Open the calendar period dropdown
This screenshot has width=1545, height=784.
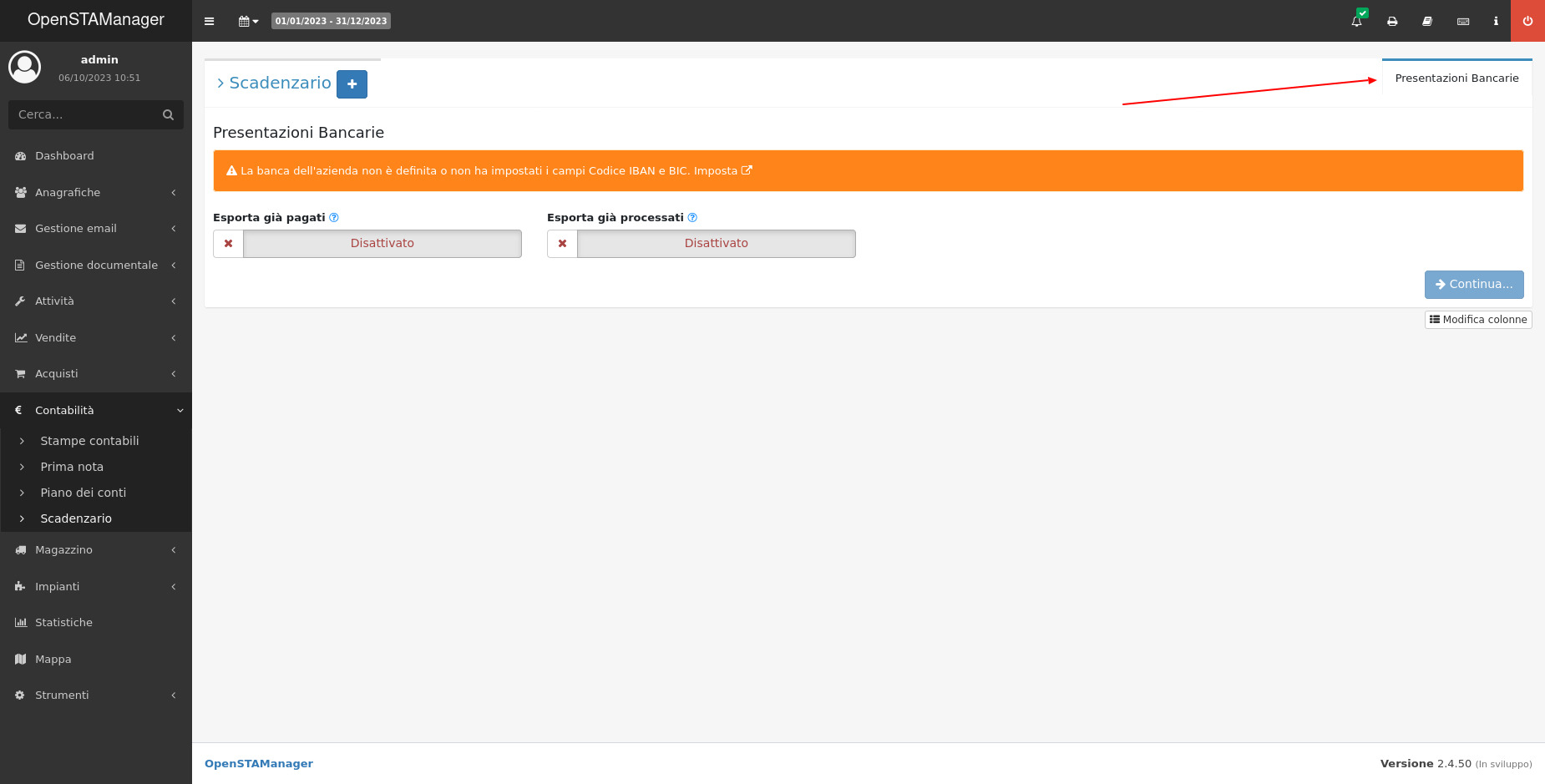(x=248, y=21)
